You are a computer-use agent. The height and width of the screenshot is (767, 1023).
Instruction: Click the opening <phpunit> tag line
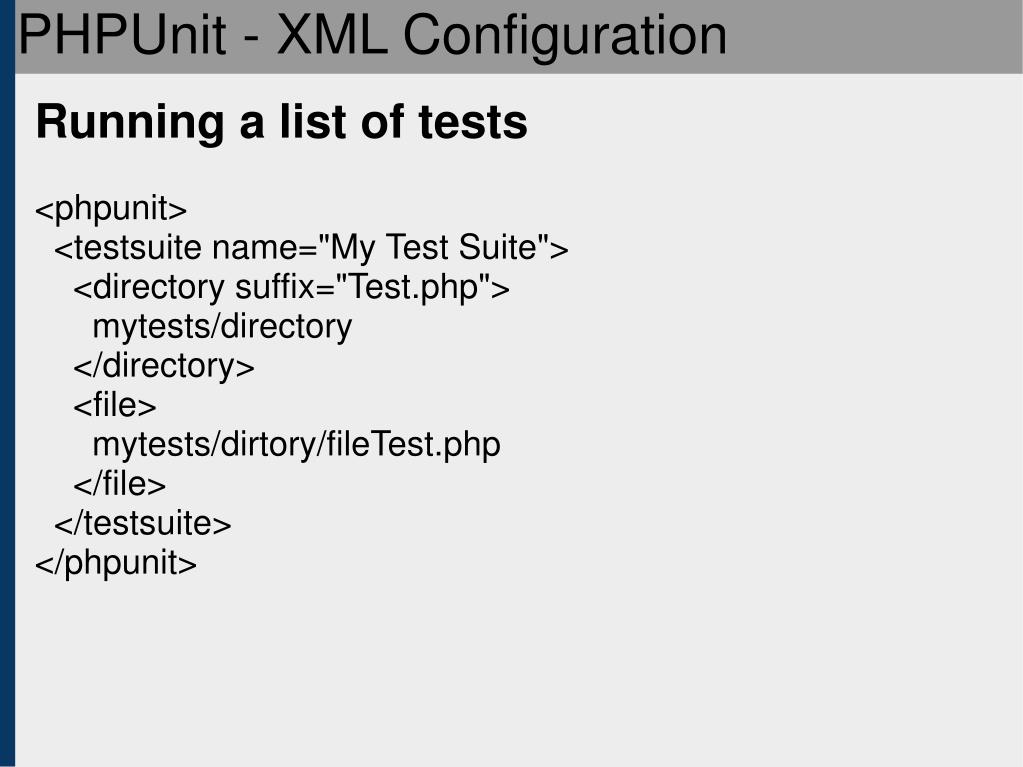pos(111,209)
